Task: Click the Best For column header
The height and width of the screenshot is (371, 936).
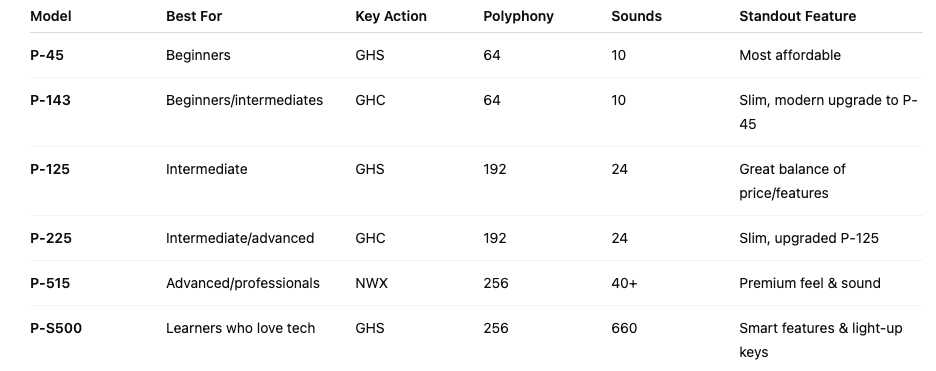Action: pos(194,16)
